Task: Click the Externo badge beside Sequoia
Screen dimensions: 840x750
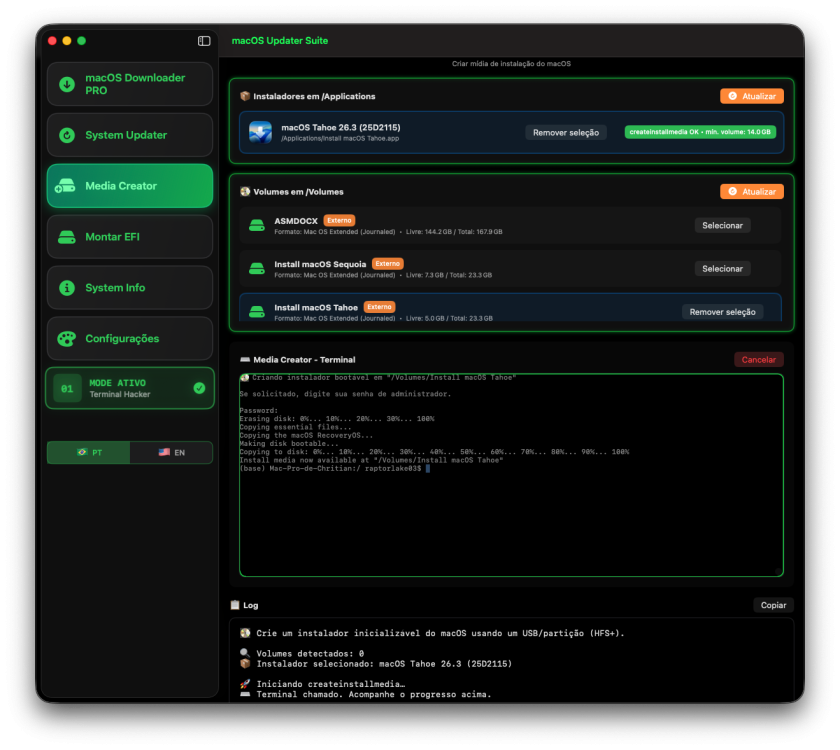Action: tap(387, 264)
